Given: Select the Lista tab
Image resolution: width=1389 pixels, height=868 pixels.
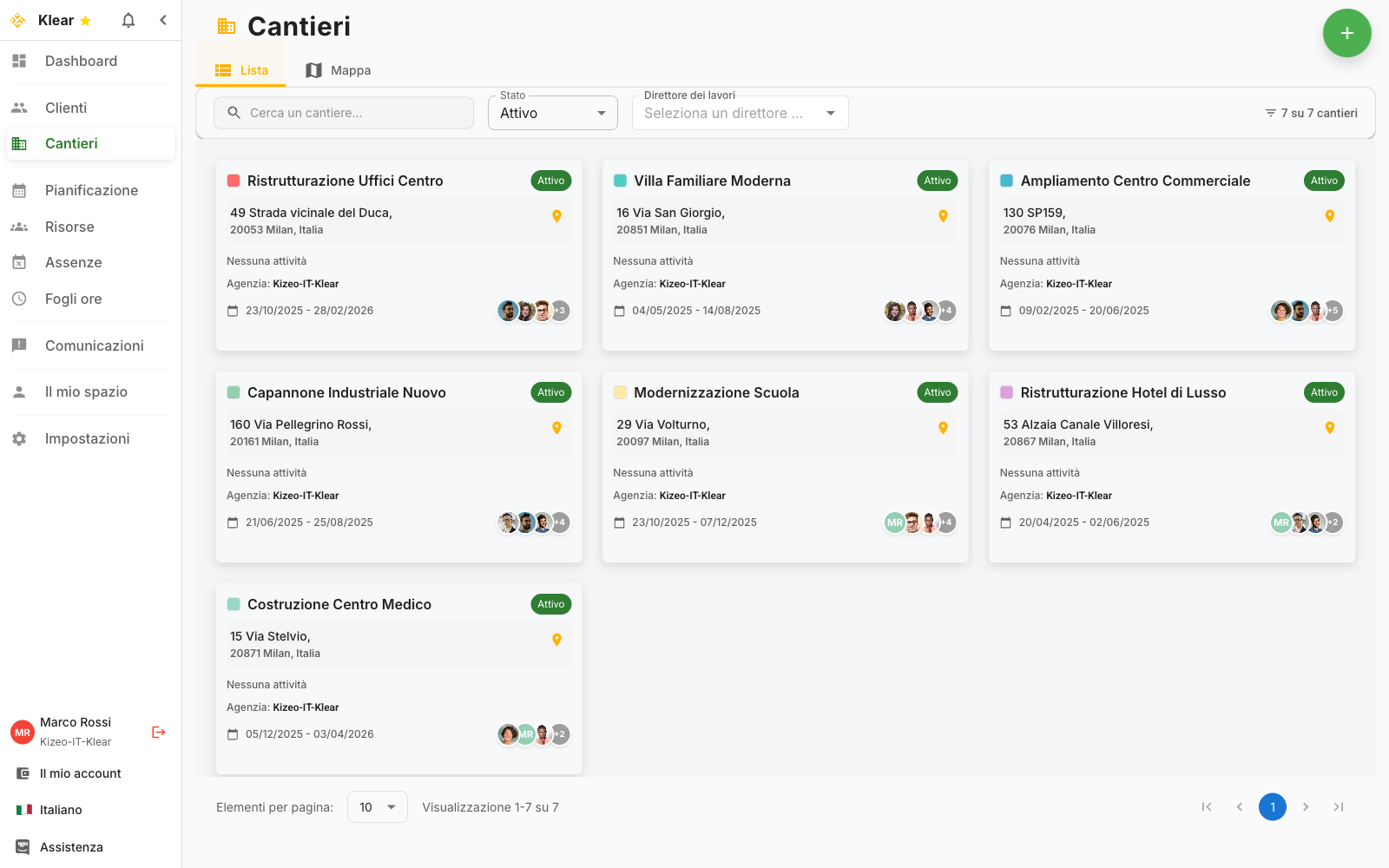Looking at the screenshot, I should [240, 69].
